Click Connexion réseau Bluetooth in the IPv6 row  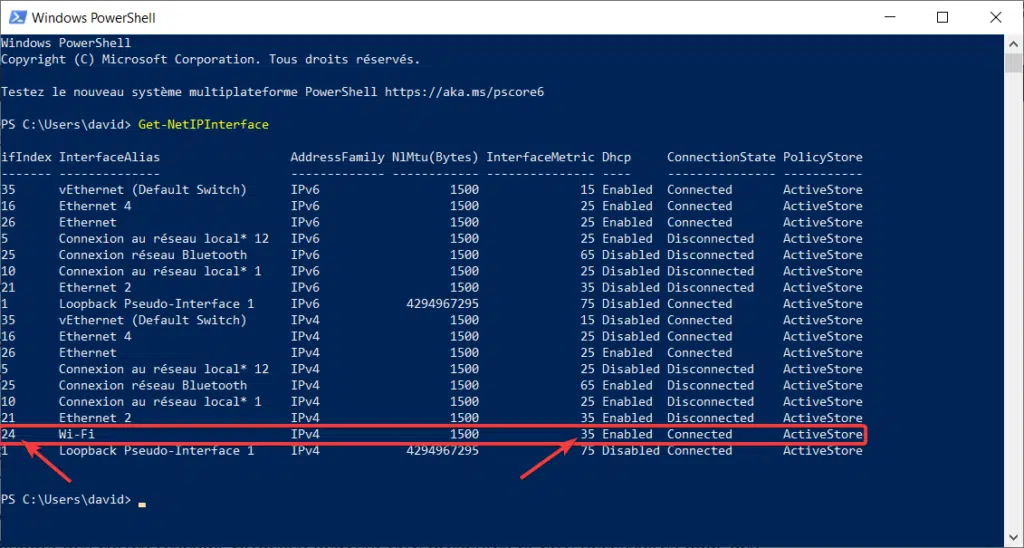click(x=153, y=255)
